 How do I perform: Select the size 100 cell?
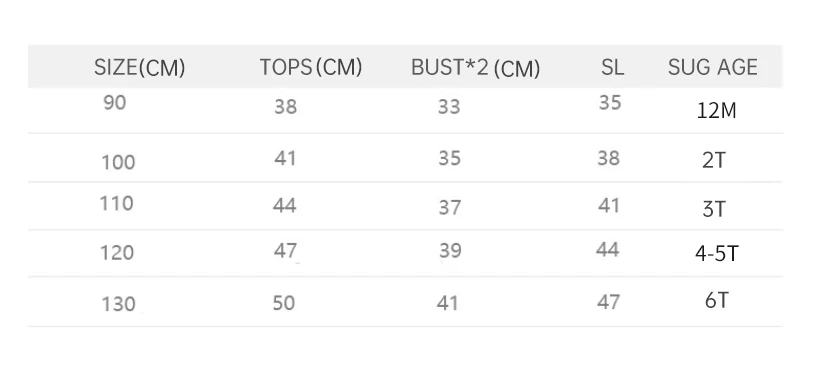(x=118, y=163)
